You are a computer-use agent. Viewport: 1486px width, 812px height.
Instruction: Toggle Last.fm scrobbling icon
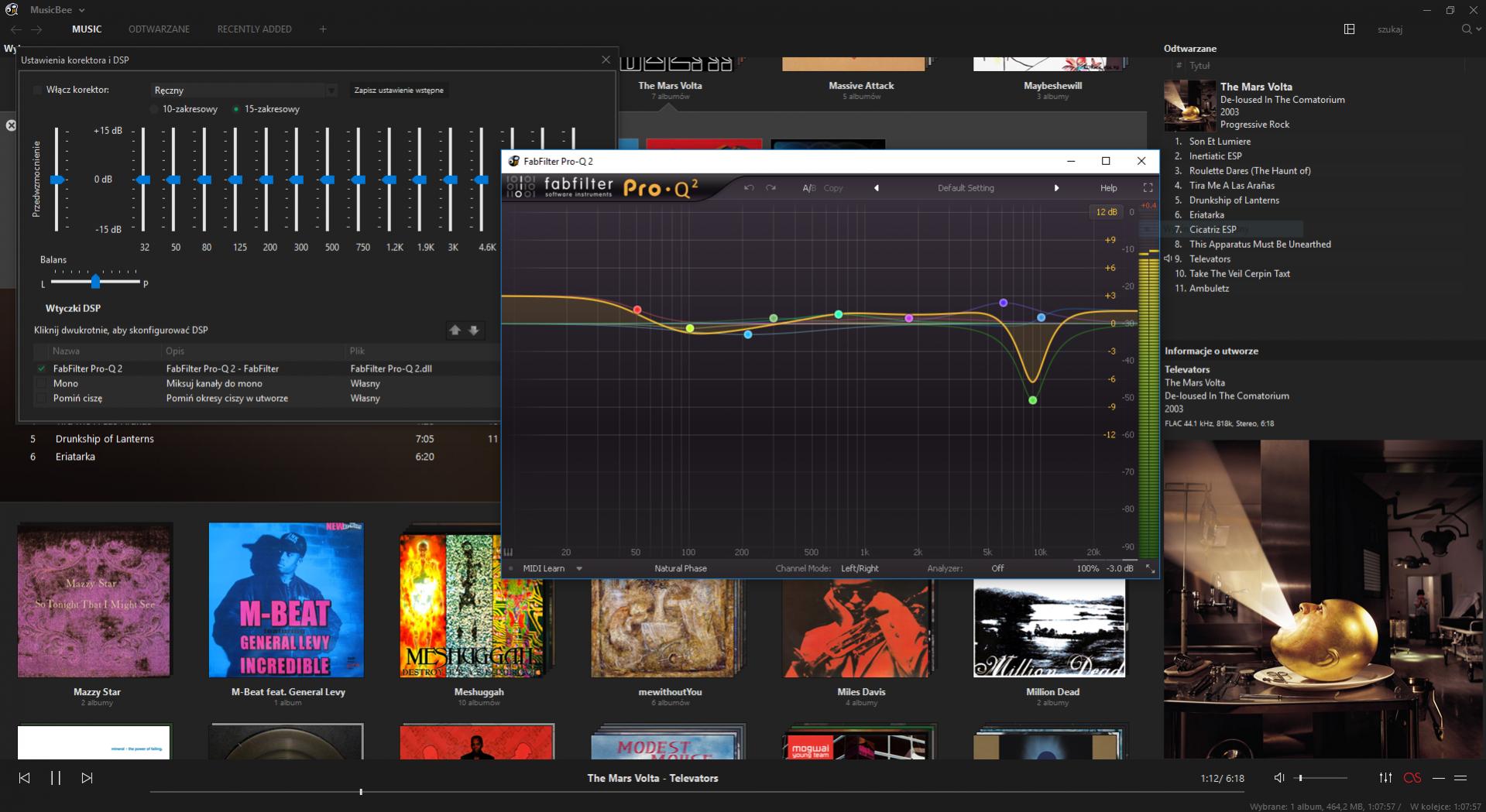point(1412,778)
